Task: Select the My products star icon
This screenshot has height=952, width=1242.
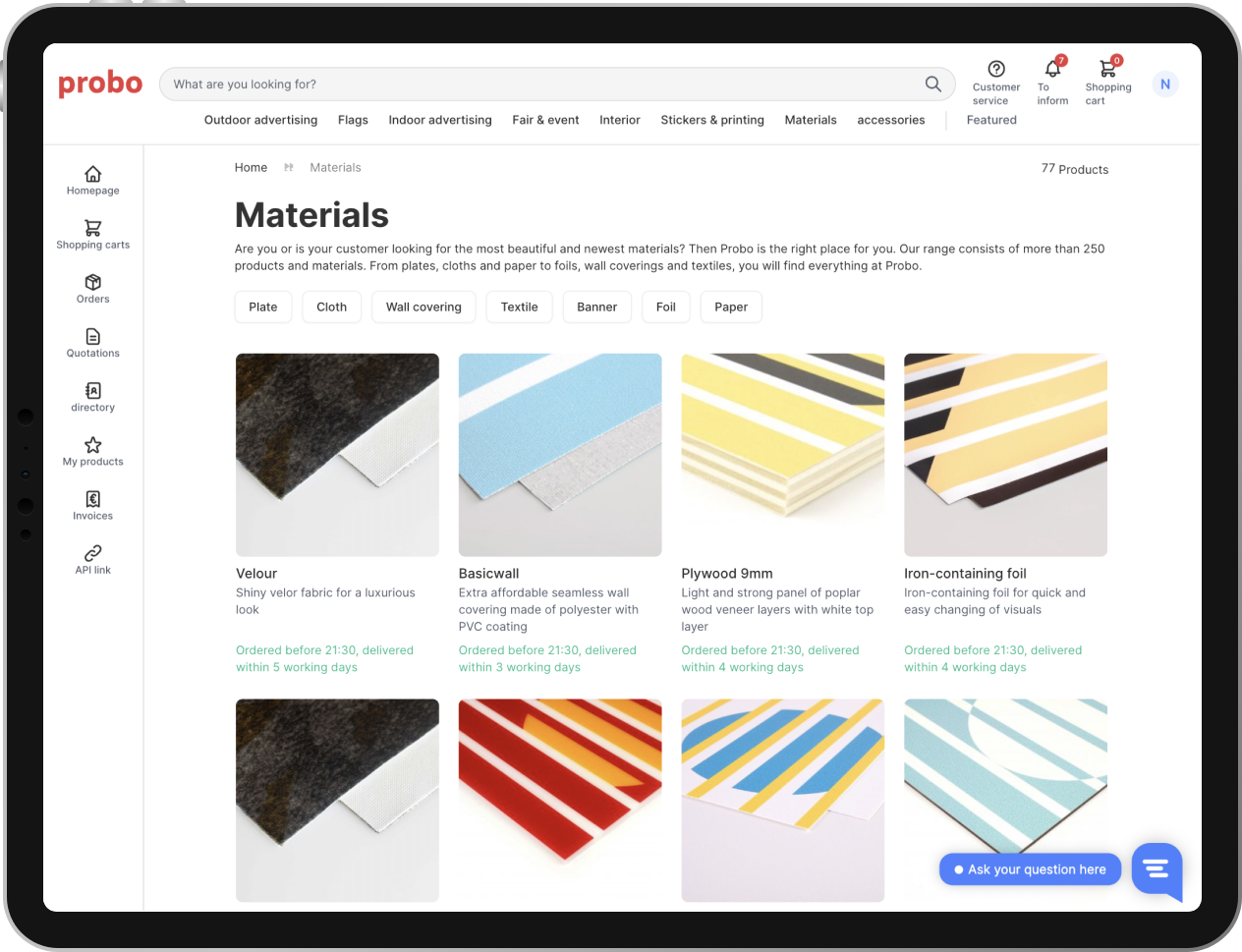Action: click(x=92, y=444)
